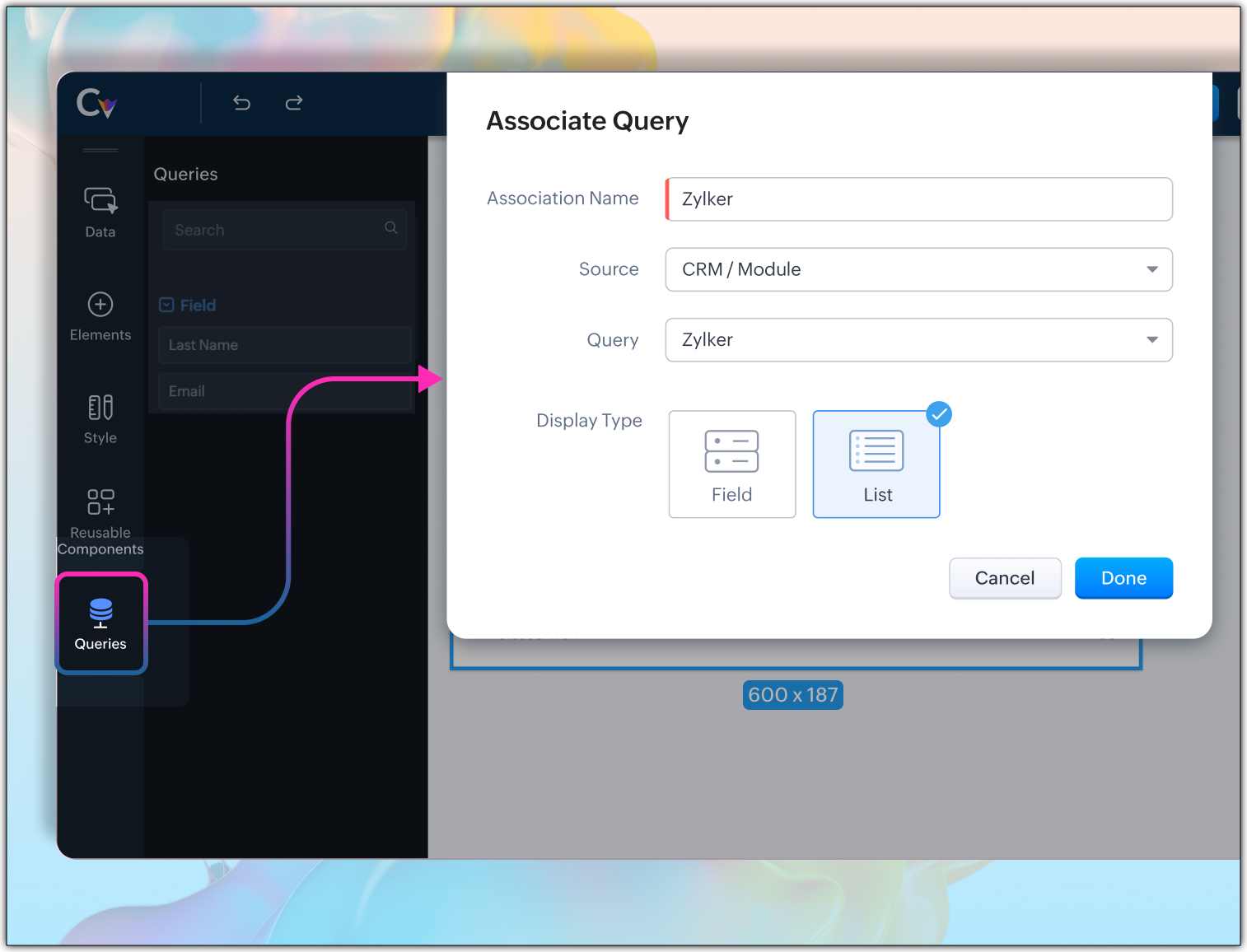Image resolution: width=1247 pixels, height=952 pixels.
Task: Click the Association Name text field
Action: (918, 199)
